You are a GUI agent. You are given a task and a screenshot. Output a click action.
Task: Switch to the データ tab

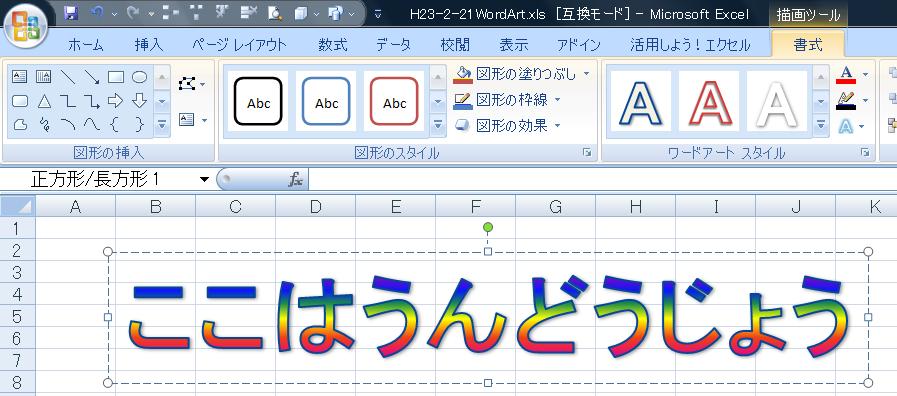click(x=394, y=45)
